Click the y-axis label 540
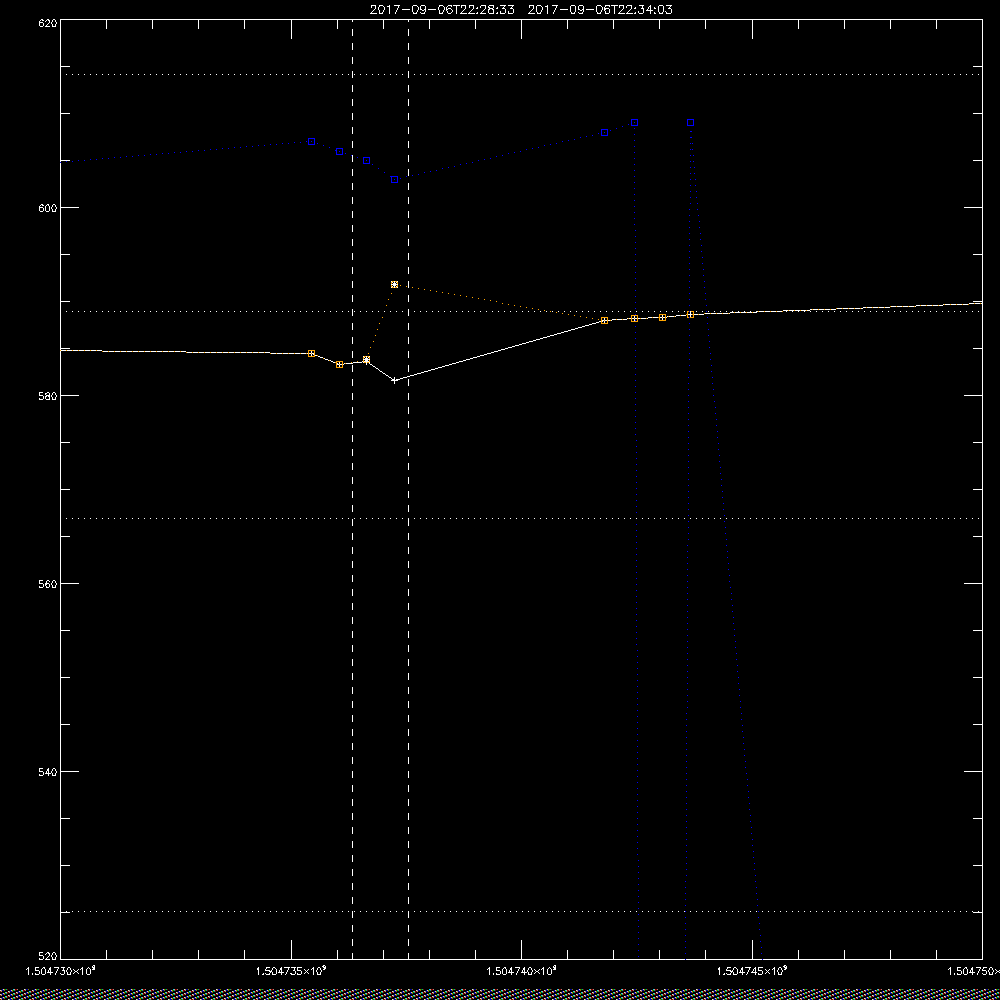The image size is (1000, 1000). pos(48,772)
